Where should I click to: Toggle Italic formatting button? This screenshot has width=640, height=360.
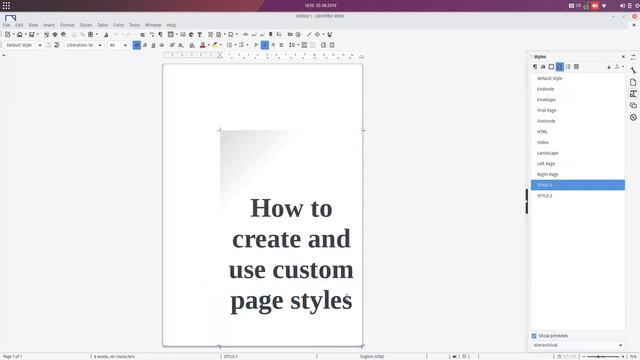145,45
